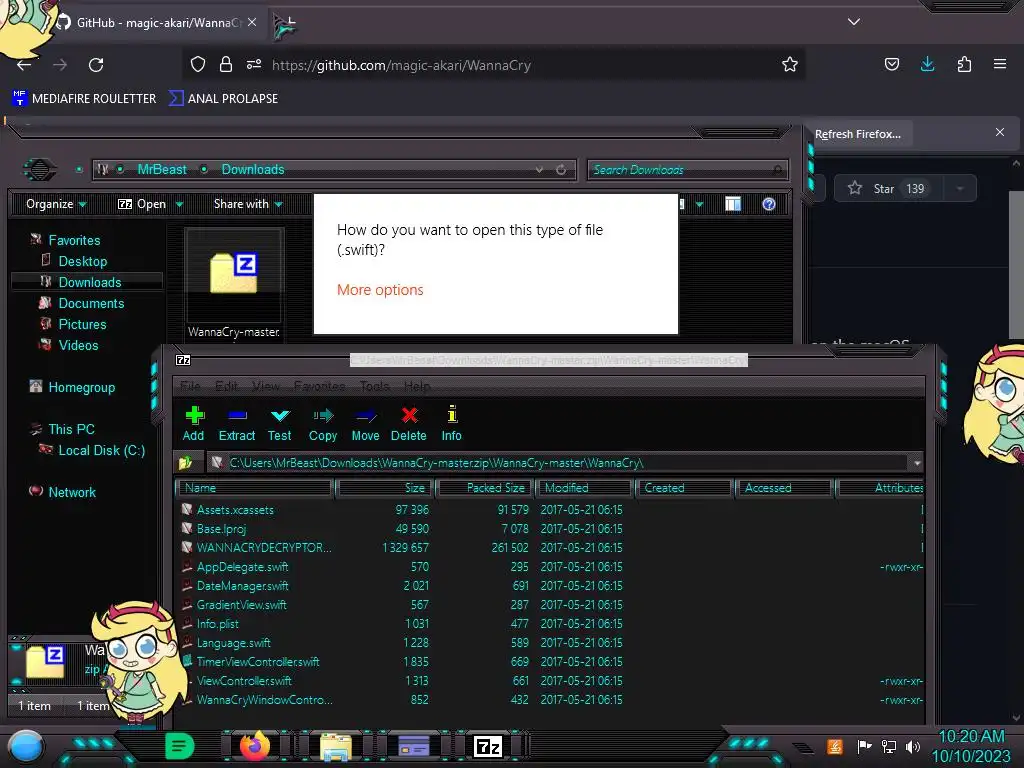
Task: Click the Downloads breadcrumb in Explorer
Action: (253, 169)
